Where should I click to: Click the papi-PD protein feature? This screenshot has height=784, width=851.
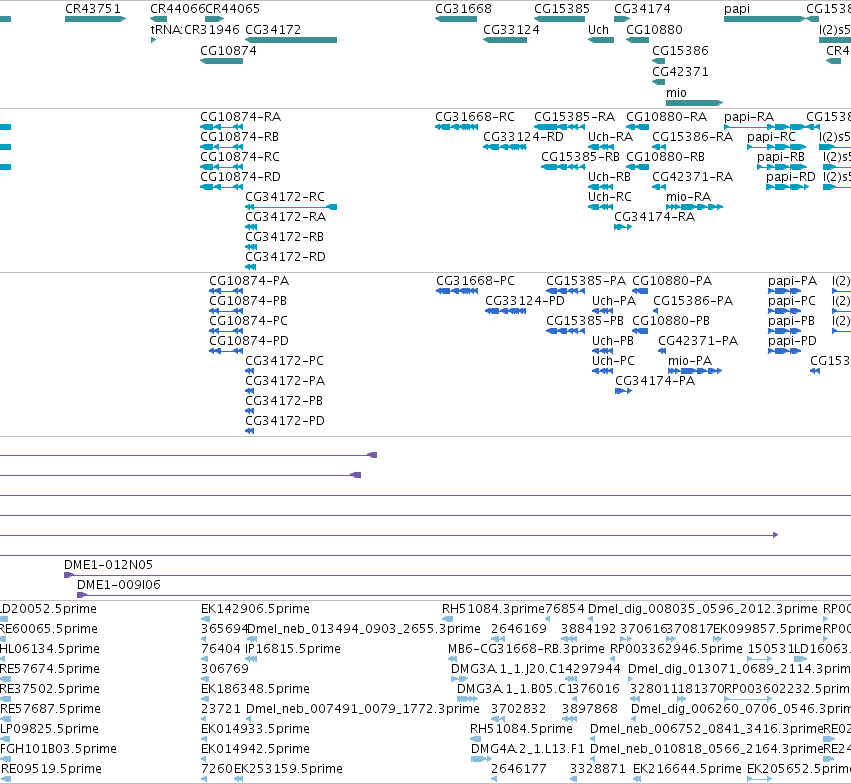coord(785,351)
